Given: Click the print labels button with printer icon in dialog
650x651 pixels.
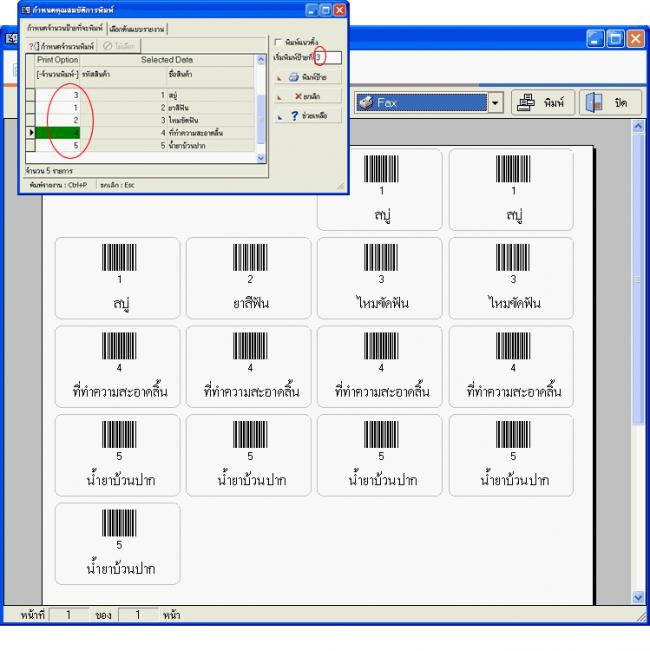Looking at the screenshot, I should tap(308, 77).
